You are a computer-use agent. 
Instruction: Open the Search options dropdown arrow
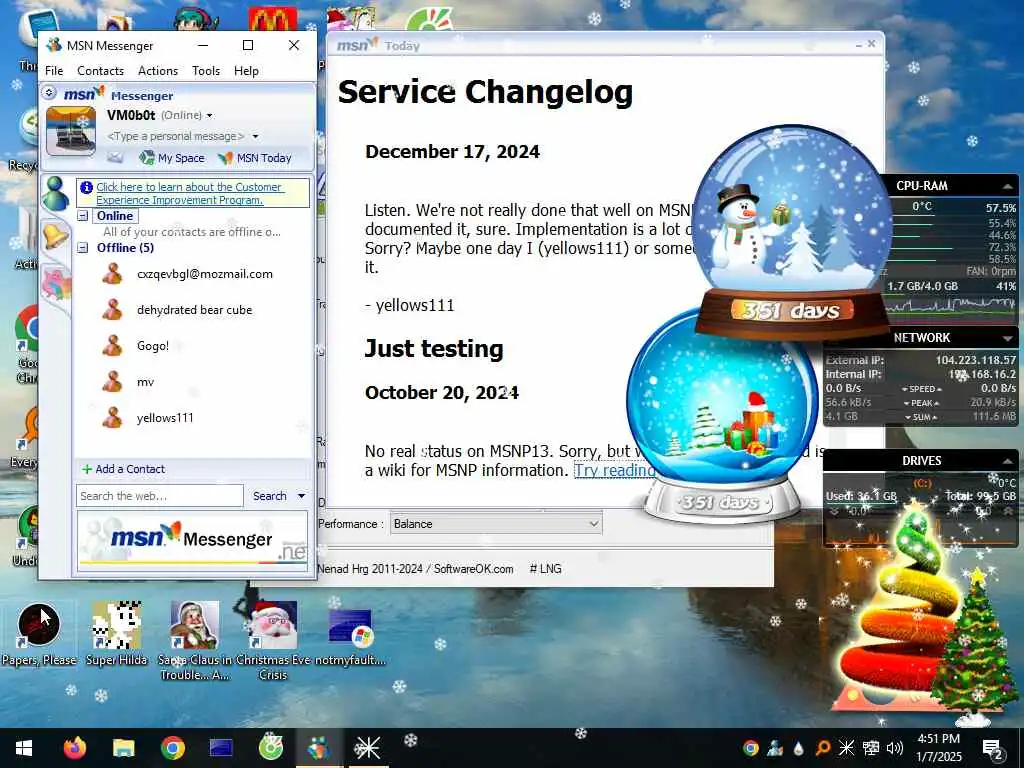pos(301,496)
